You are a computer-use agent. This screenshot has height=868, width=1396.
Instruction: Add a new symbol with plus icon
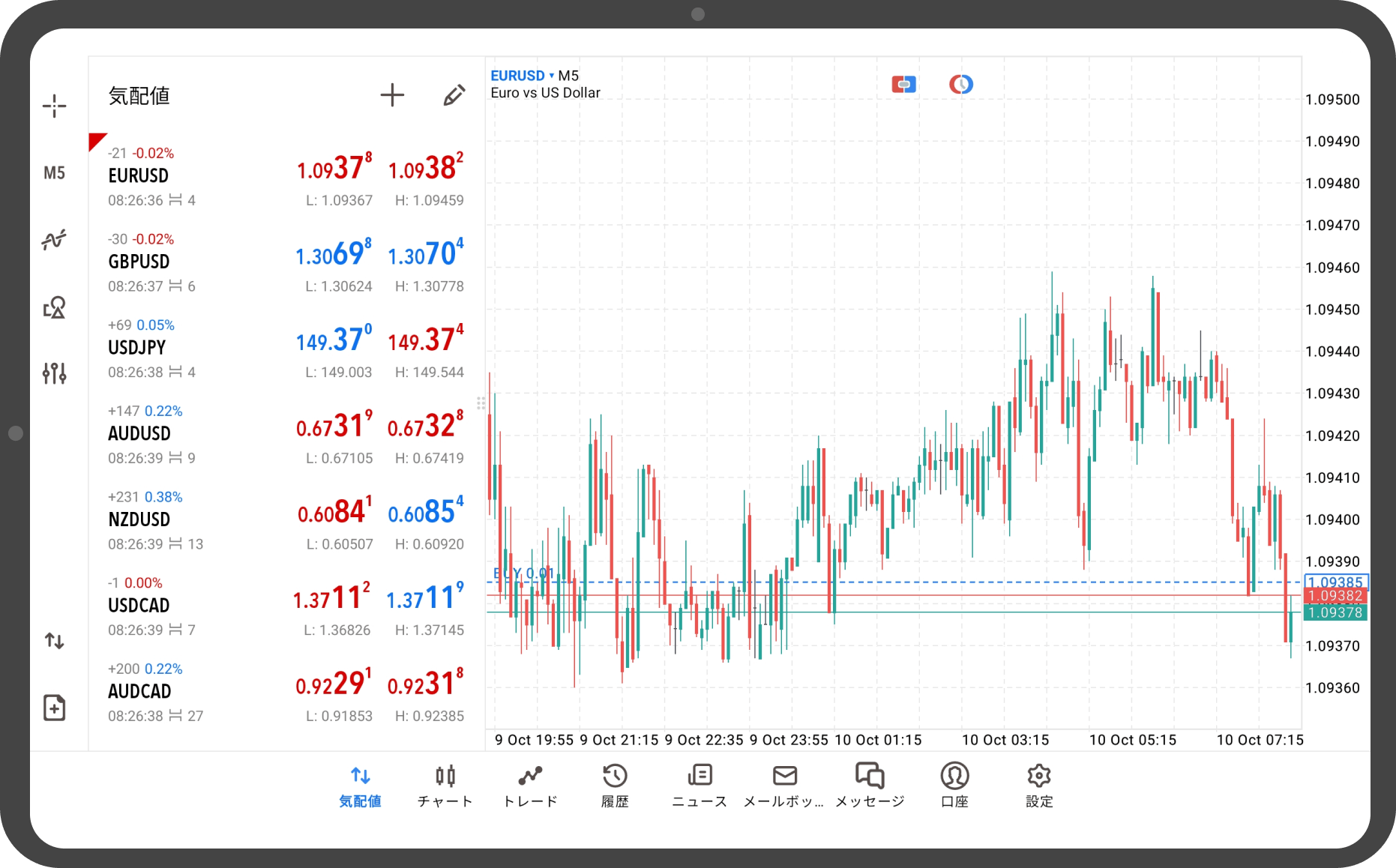tap(392, 95)
